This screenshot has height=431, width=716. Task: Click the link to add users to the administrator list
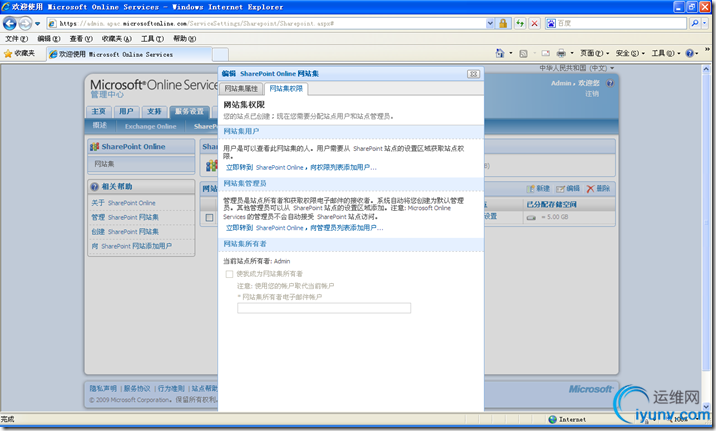tap(305, 228)
